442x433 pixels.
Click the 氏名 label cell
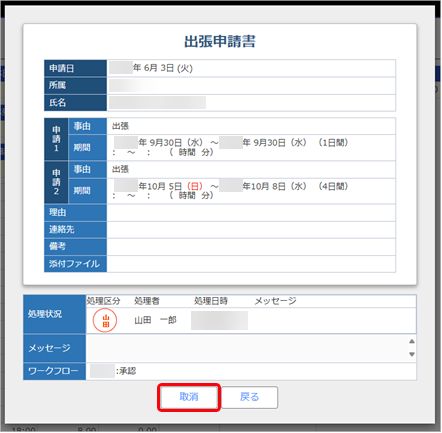click(75, 103)
